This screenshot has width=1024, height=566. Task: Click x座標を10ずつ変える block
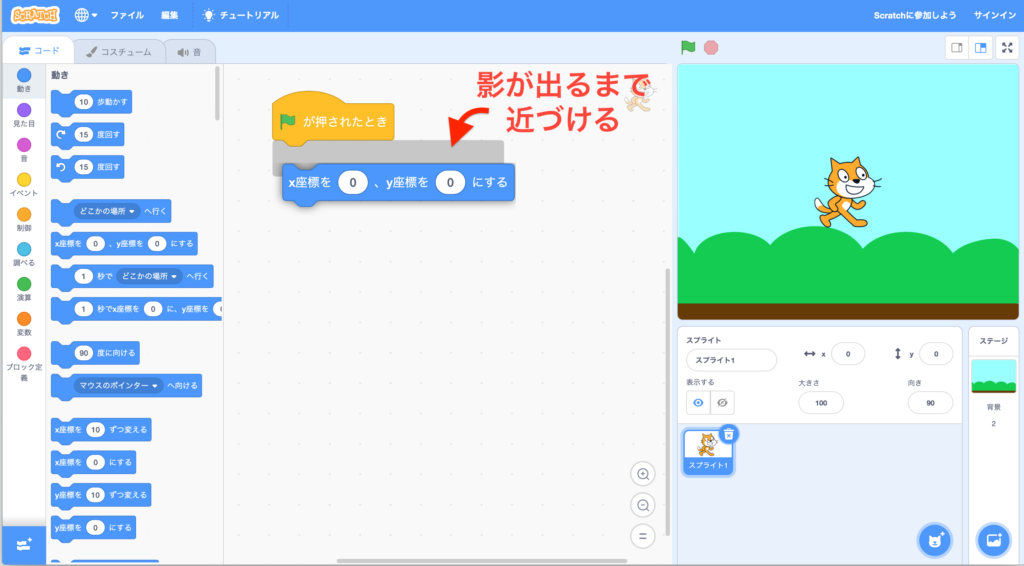(x=101, y=430)
